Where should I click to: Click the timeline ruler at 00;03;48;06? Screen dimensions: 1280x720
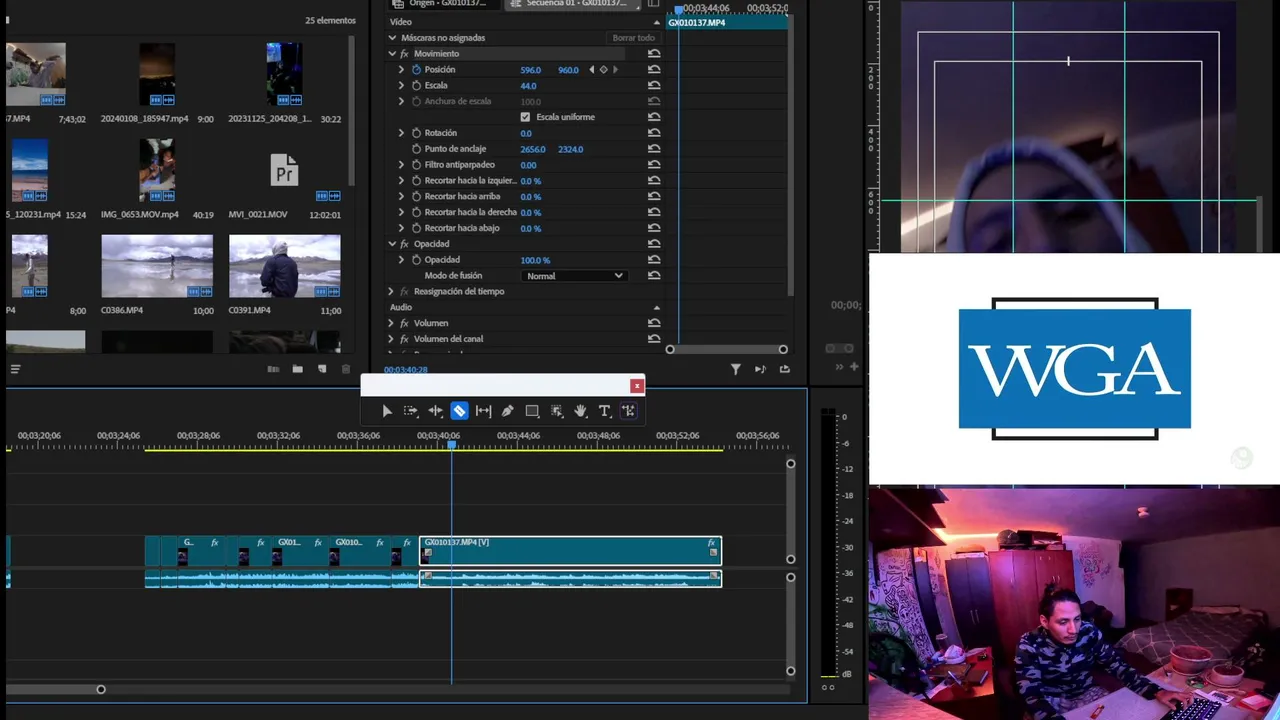(598, 436)
